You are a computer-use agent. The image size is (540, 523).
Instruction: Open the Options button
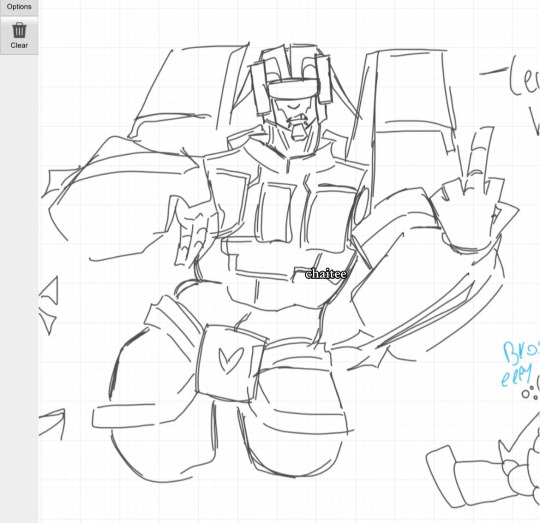point(19,7)
